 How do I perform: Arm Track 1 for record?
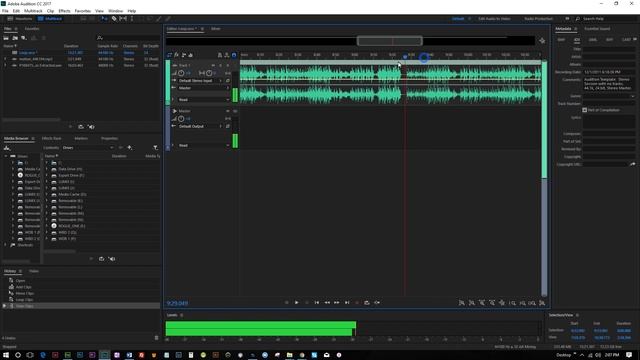pos(228,65)
